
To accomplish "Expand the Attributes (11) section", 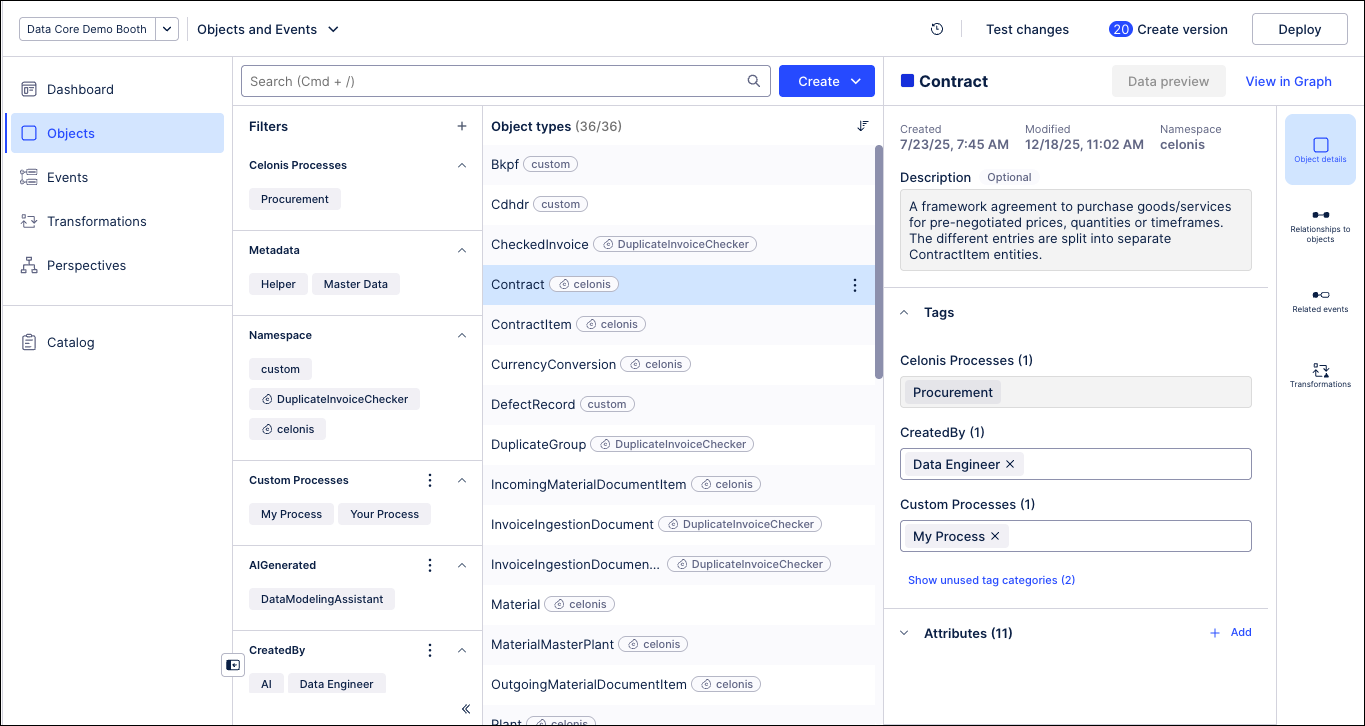I will (904, 633).
